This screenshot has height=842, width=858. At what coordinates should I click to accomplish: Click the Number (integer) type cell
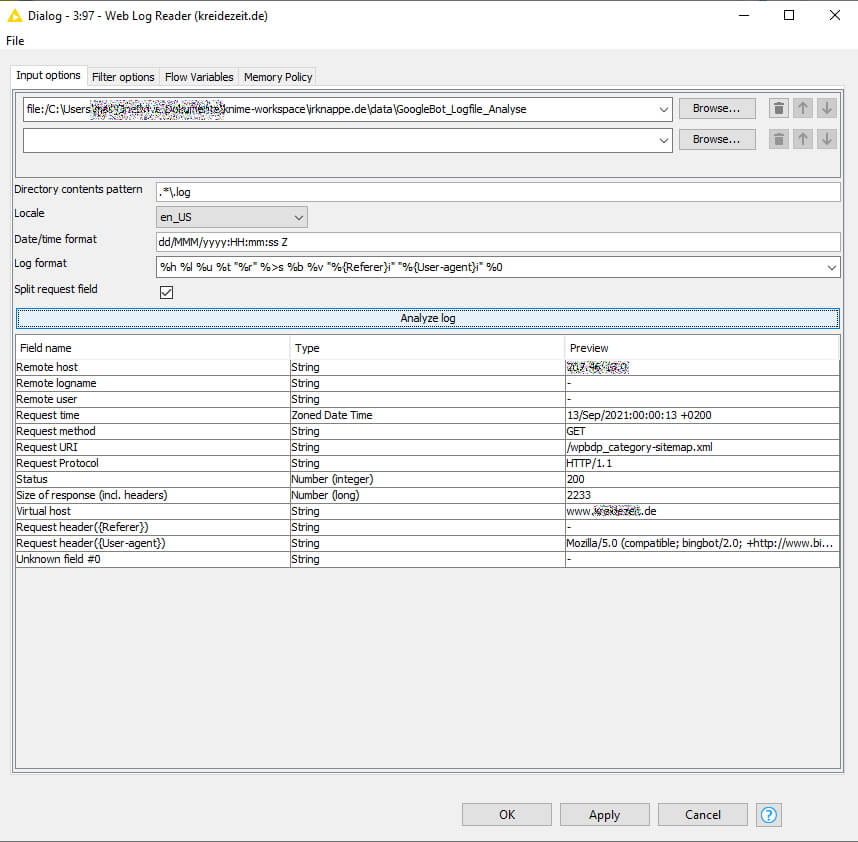click(427, 479)
